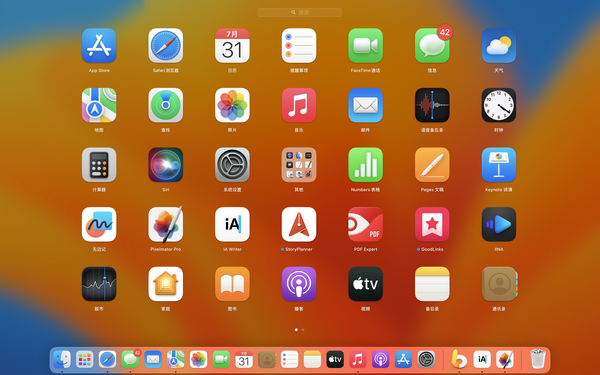This screenshot has width=600, height=375.
Task: Open the Books app
Action: click(232, 284)
